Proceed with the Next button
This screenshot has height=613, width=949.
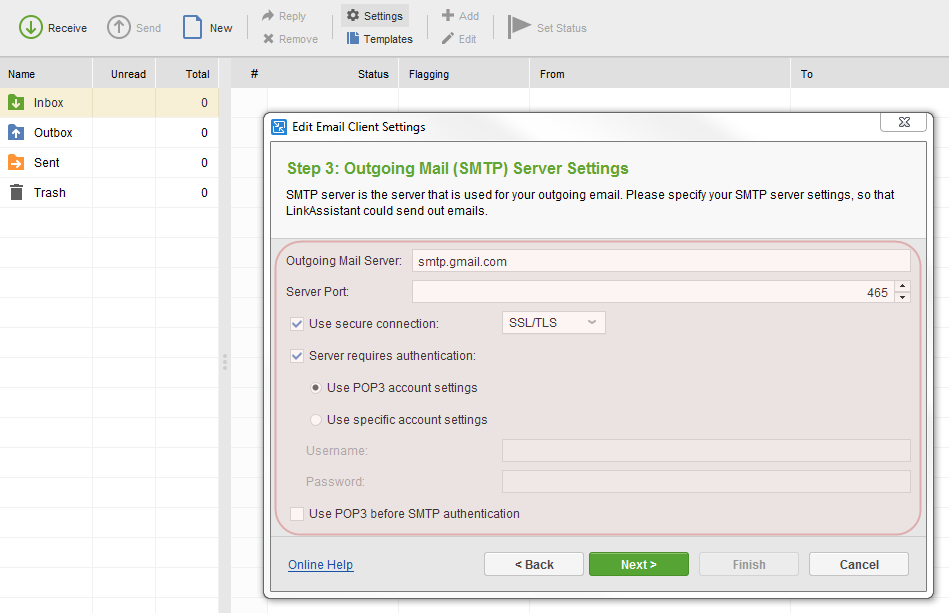[x=639, y=564]
